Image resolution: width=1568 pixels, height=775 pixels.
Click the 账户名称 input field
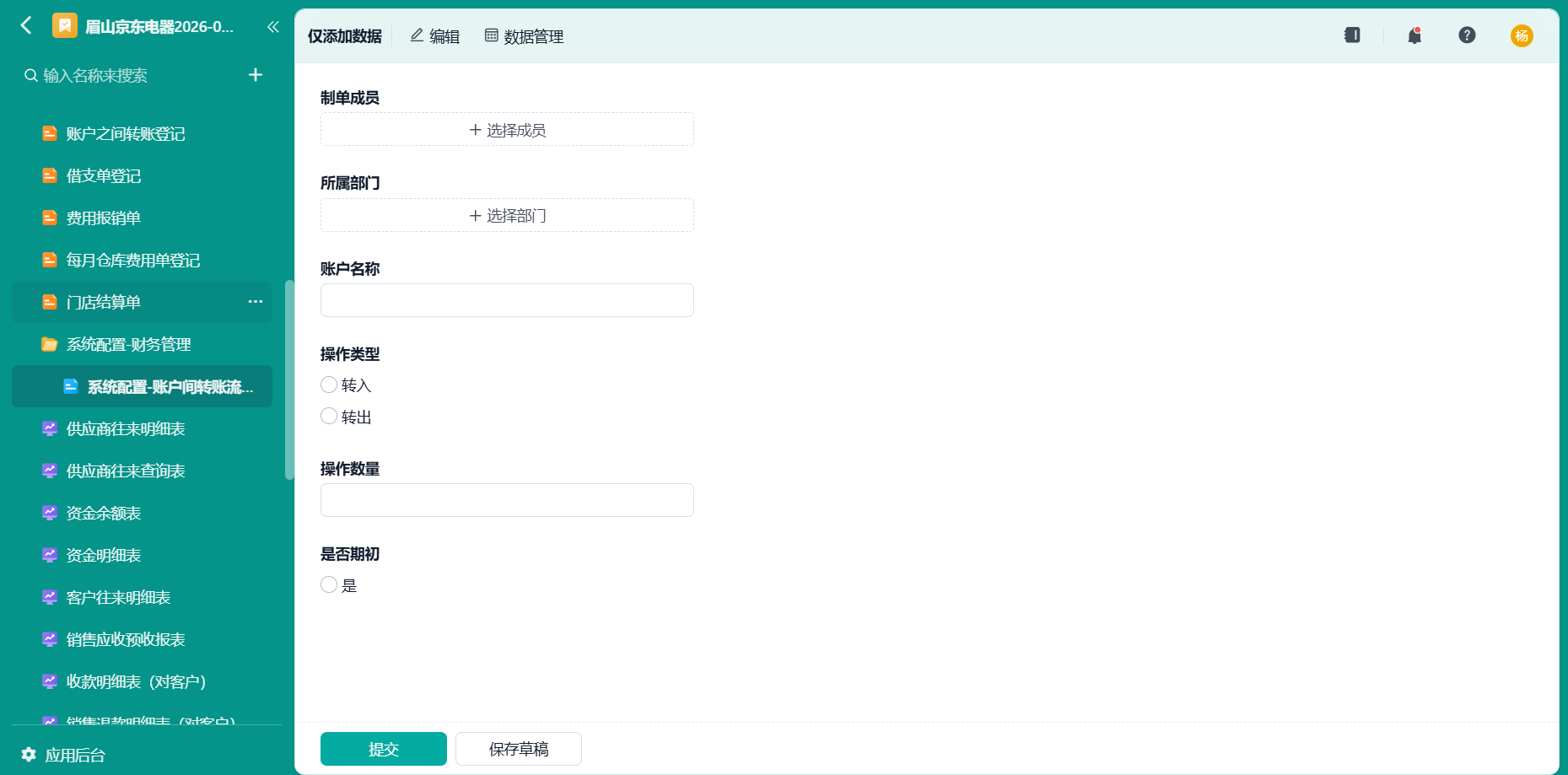[x=507, y=300]
